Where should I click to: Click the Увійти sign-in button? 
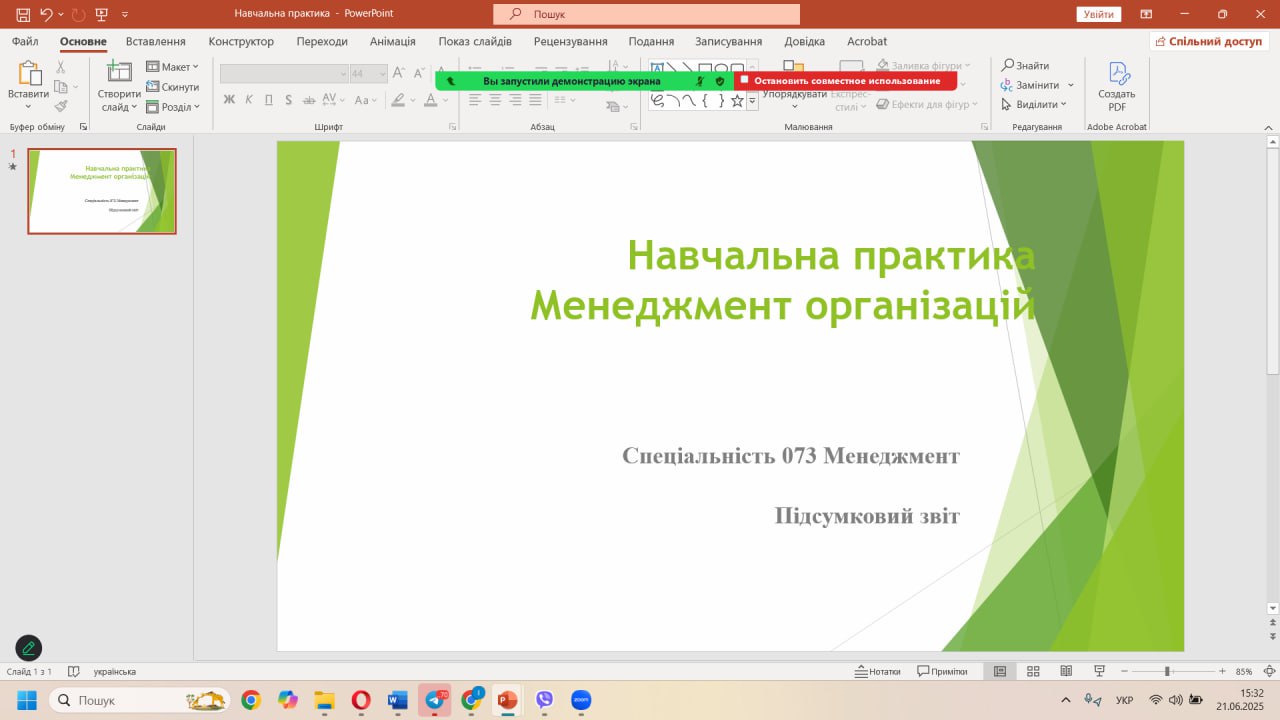(1098, 14)
